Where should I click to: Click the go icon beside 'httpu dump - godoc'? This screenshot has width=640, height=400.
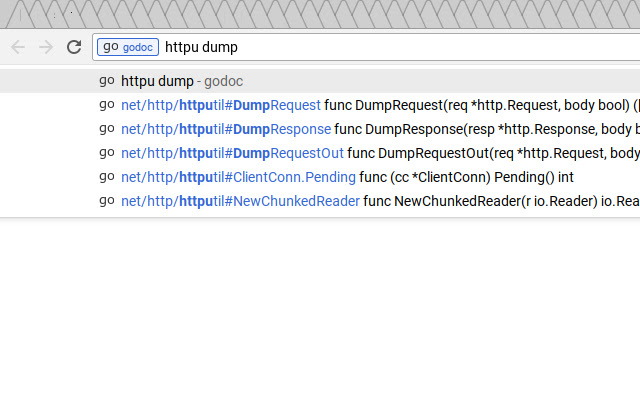click(107, 81)
